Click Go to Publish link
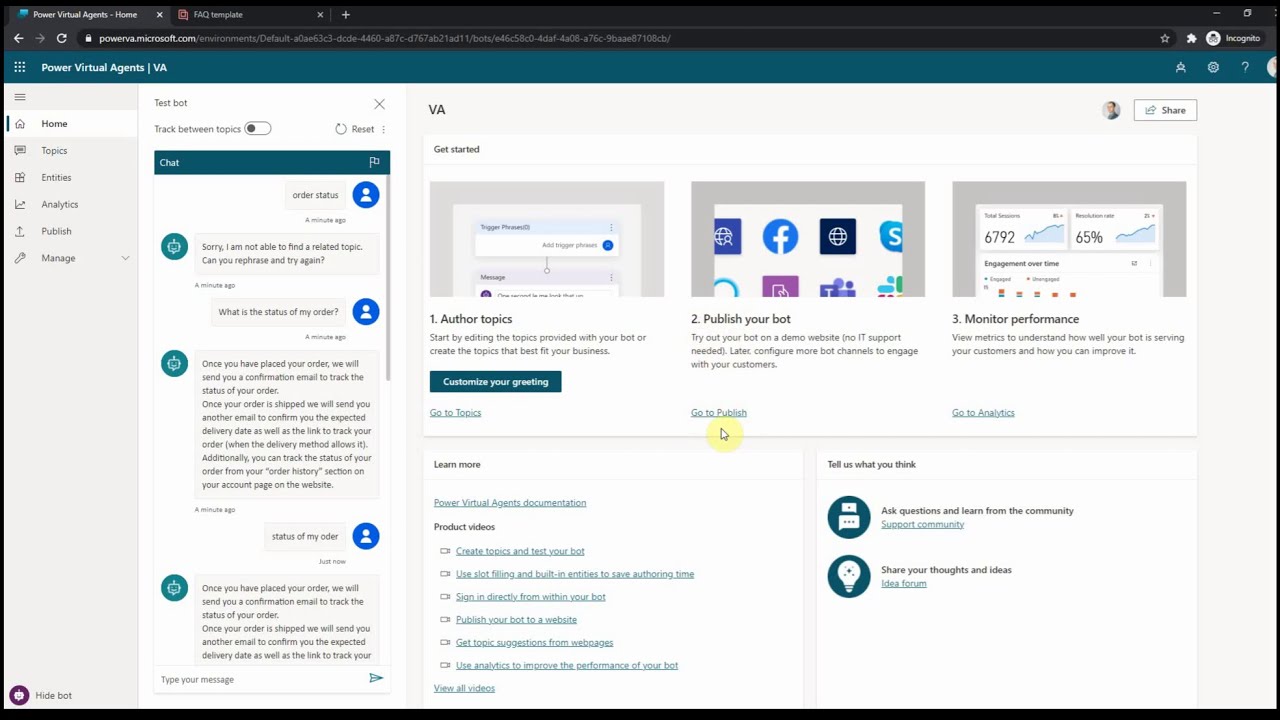The width and height of the screenshot is (1280, 720). coord(718,412)
